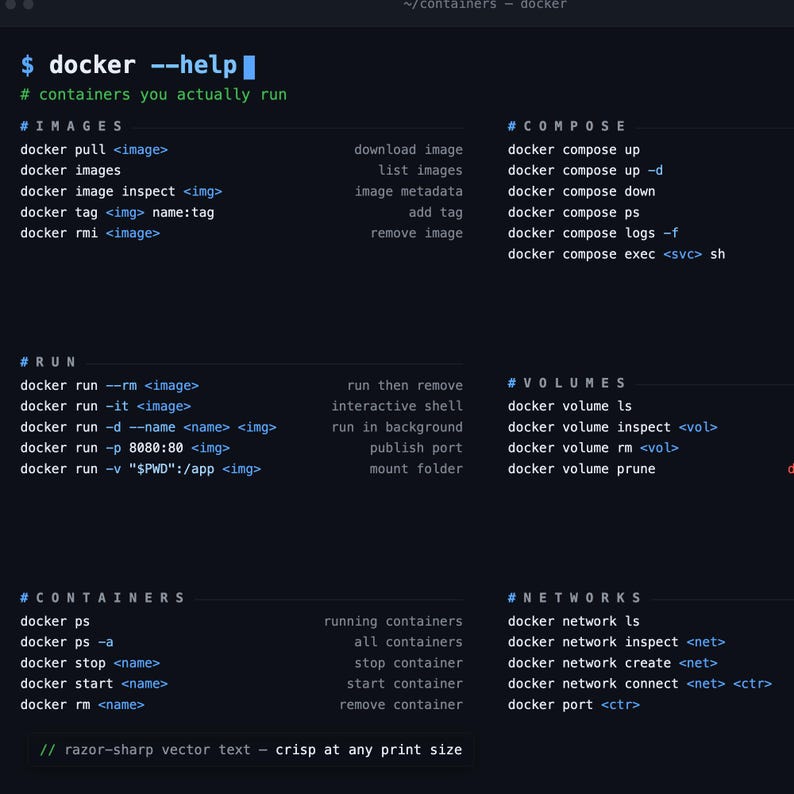The width and height of the screenshot is (794, 794).
Task: Click 'docker run --rm <image>' command
Action: 109,386
